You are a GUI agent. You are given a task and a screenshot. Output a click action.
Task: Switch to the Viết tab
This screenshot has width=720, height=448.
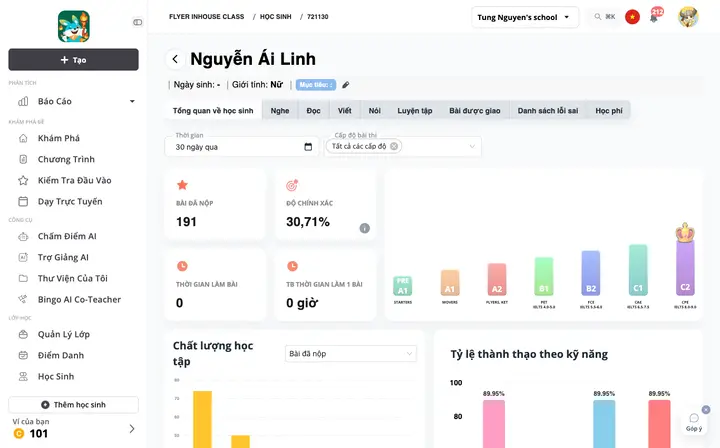pyautogui.click(x=344, y=111)
